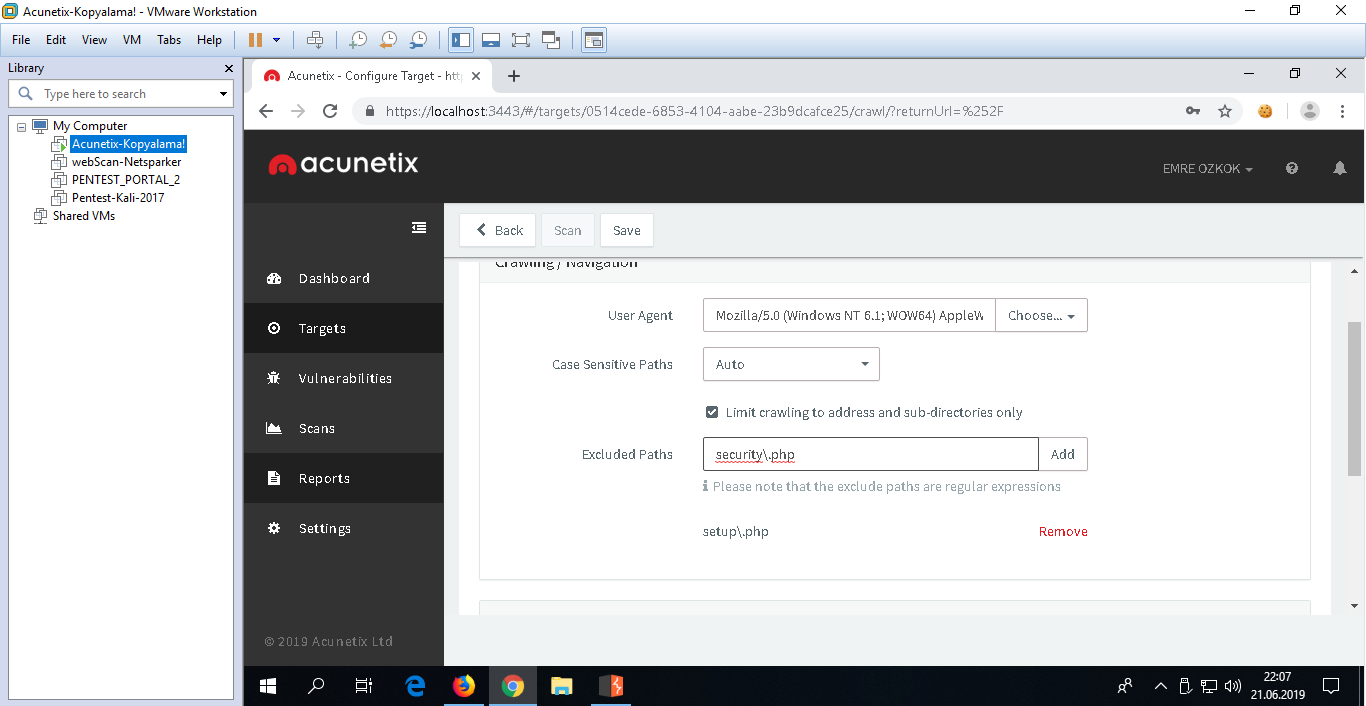Expand the EMRE OZKOK user menu
Image resolution: width=1366 pixels, height=706 pixels.
[x=1207, y=169]
